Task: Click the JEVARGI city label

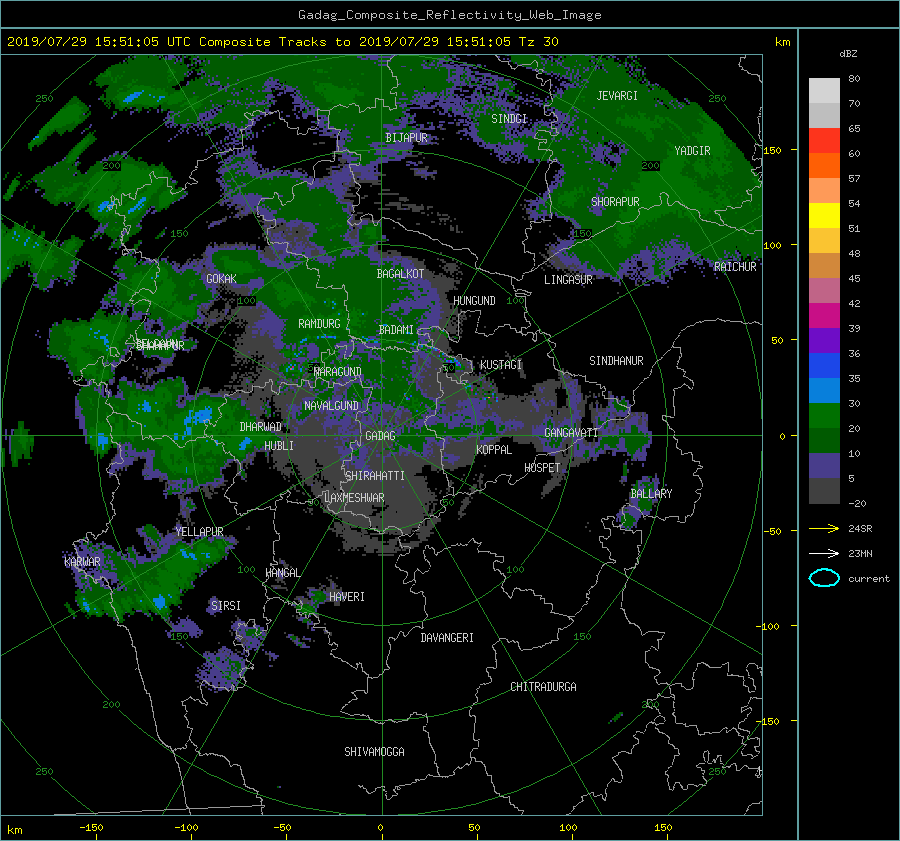Action: click(x=617, y=96)
